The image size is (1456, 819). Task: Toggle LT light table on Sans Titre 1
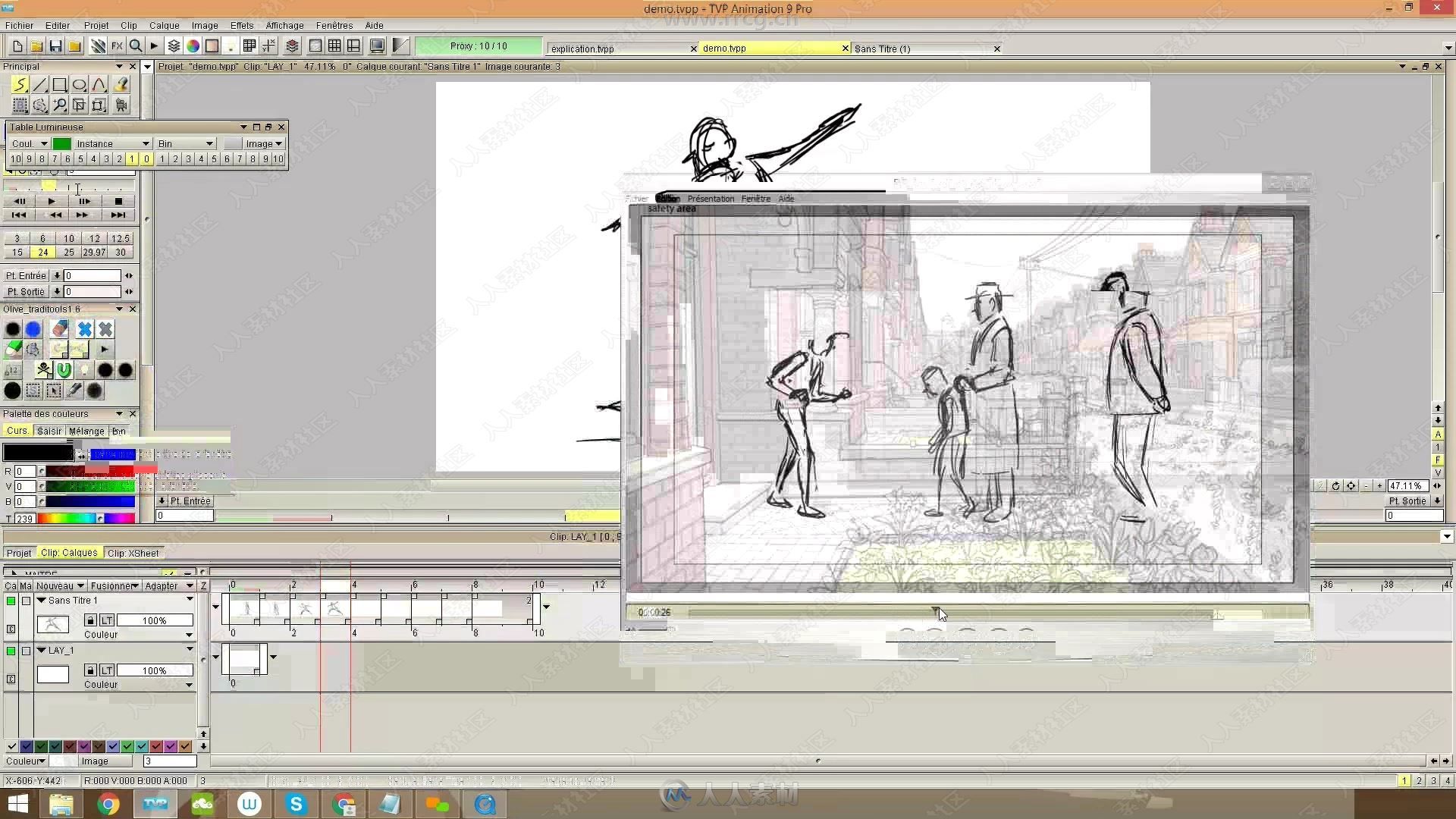[x=107, y=620]
